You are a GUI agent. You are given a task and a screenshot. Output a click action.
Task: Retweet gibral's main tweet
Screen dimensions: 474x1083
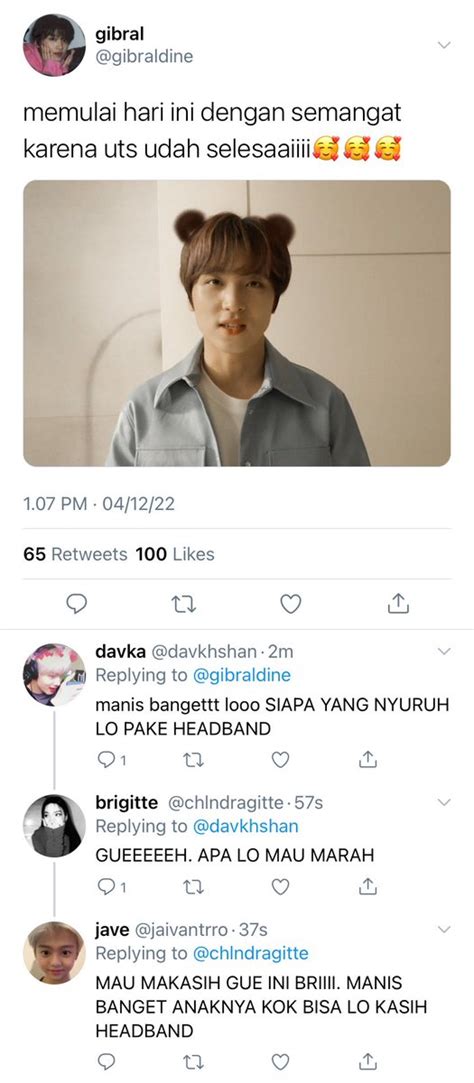(x=183, y=604)
